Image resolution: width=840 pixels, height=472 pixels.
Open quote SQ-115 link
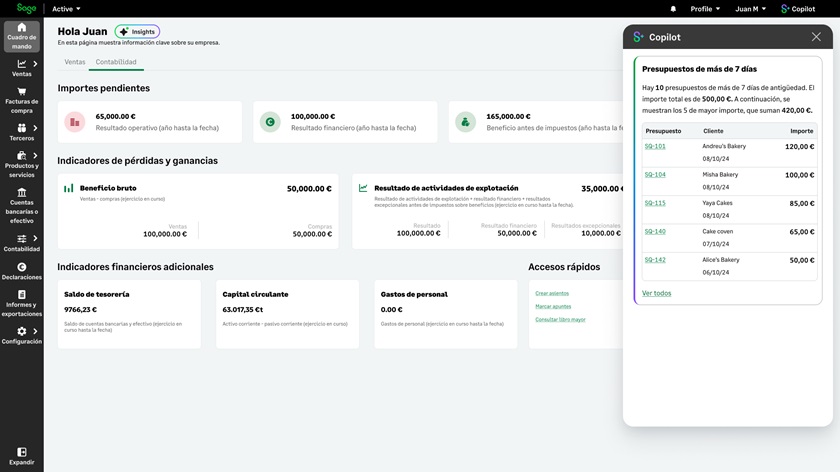coord(655,203)
